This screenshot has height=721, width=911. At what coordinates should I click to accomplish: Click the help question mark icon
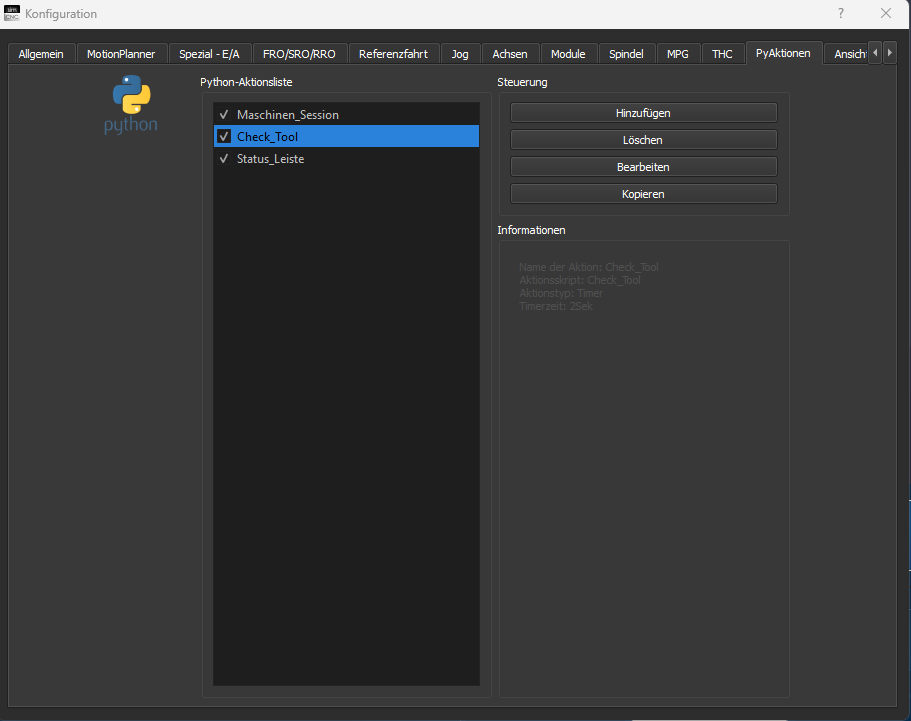[841, 13]
